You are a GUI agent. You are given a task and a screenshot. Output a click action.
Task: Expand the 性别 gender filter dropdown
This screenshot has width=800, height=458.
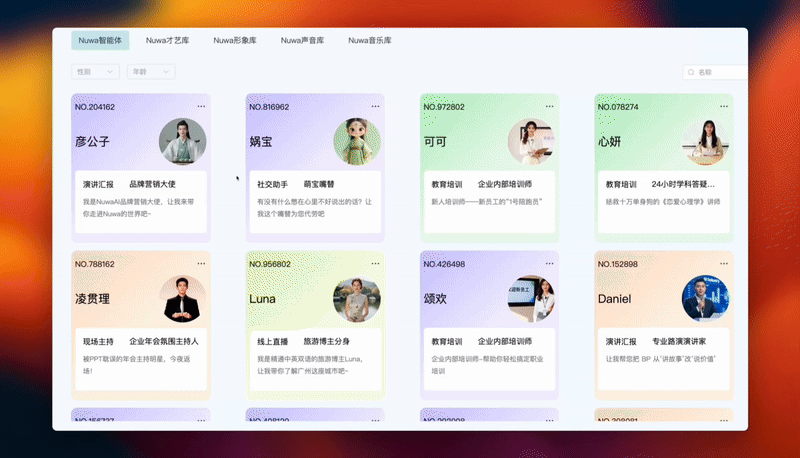(x=96, y=72)
